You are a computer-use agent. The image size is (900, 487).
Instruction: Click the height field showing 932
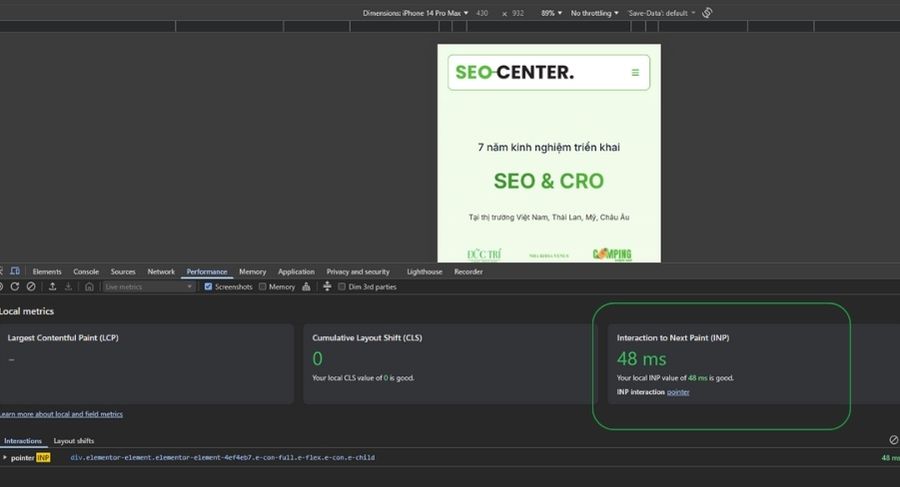[518, 13]
